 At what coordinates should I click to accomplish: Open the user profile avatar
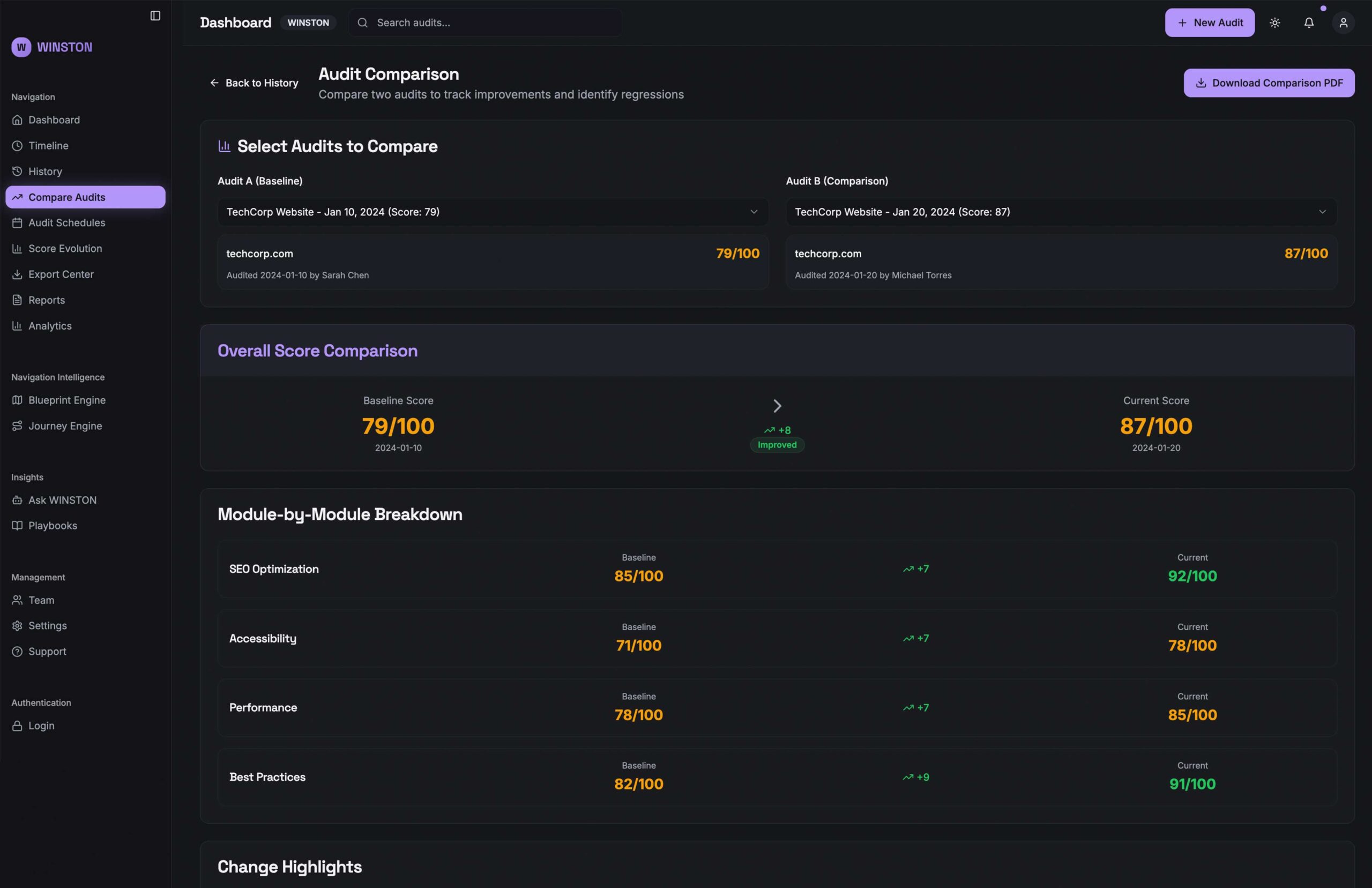click(x=1343, y=23)
